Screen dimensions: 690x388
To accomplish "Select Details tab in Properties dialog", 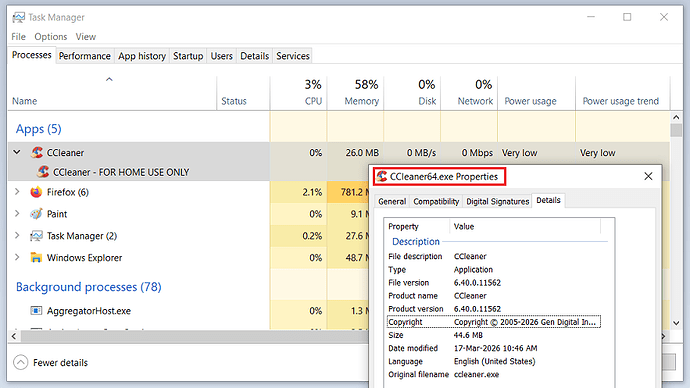I will [x=548, y=200].
